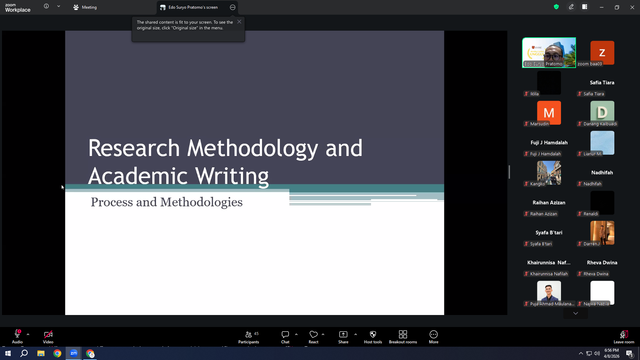Open the Participants panel
The height and width of the screenshot is (360, 640).
(249, 337)
